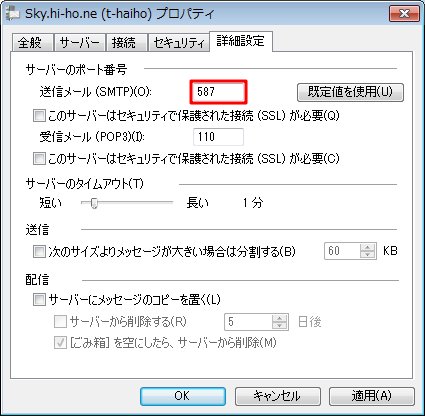This screenshot has width=425, height=416.
Task: Enable SSL checkbox for outgoing SMTP server
Action: coord(39,116)
